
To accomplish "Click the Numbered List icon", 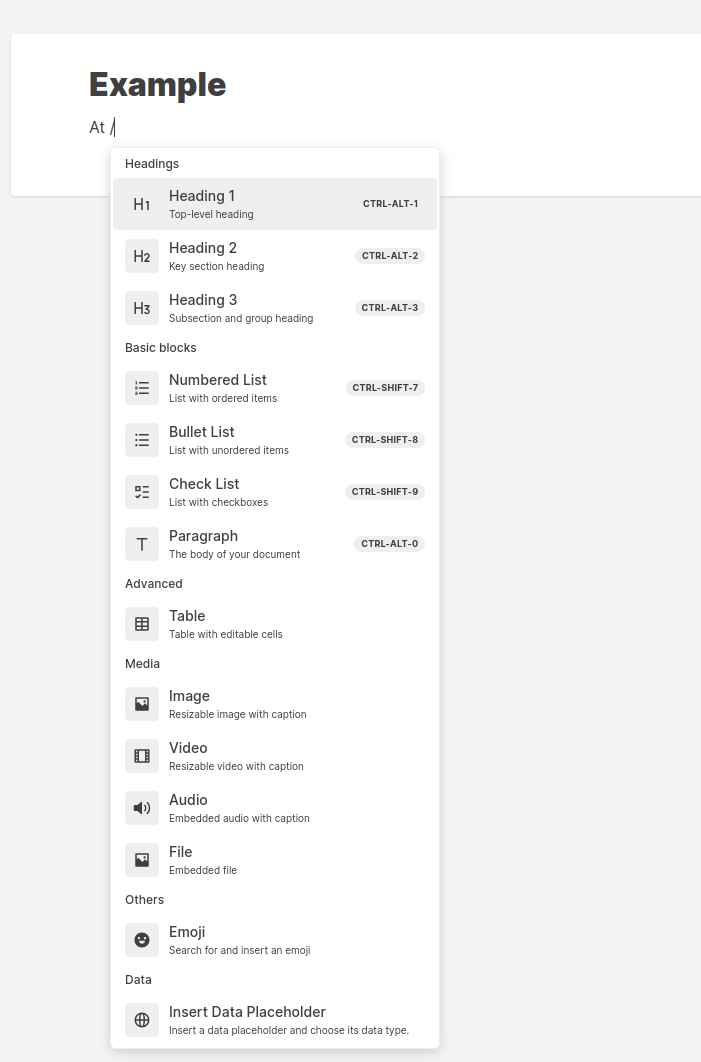I will pyautogui.click(x=142, y=388).
